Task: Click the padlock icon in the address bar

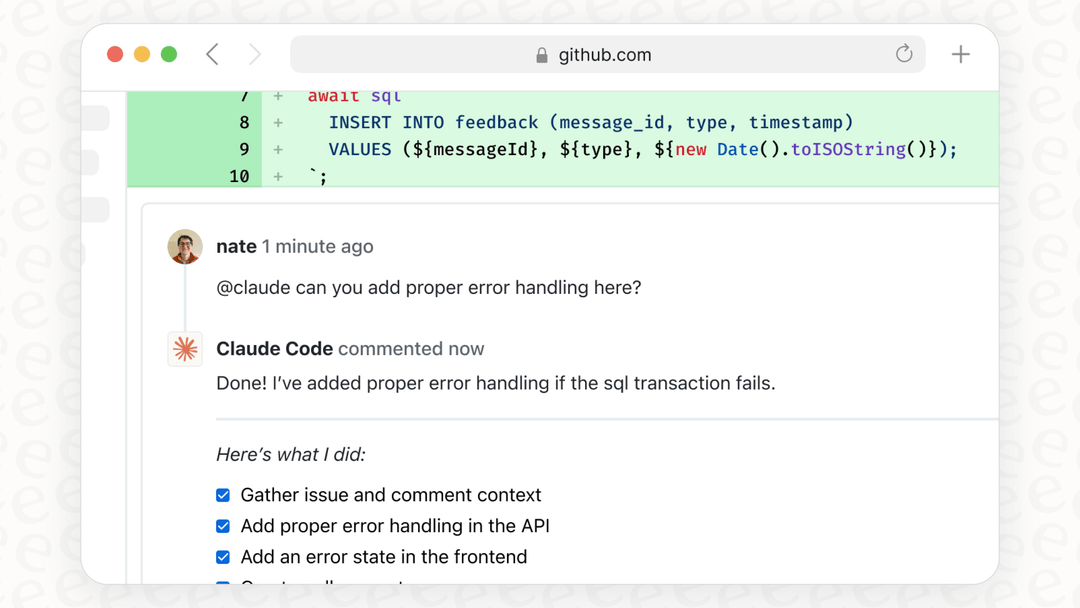Action: click(x=541, y=55)
